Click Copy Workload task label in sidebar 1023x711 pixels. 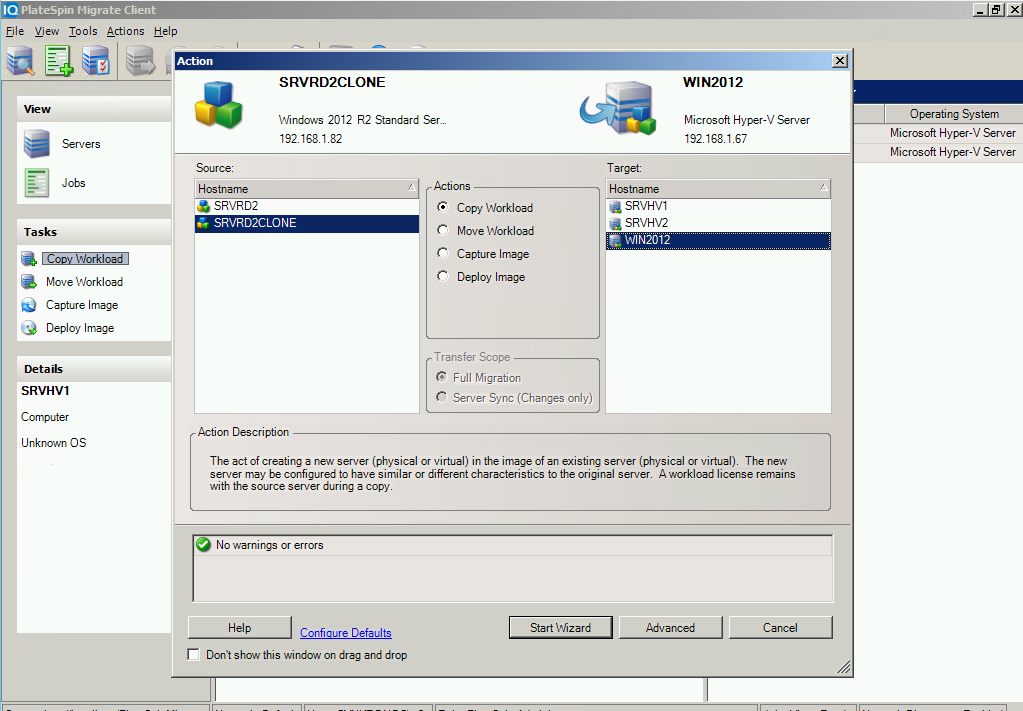coord(85,259)
